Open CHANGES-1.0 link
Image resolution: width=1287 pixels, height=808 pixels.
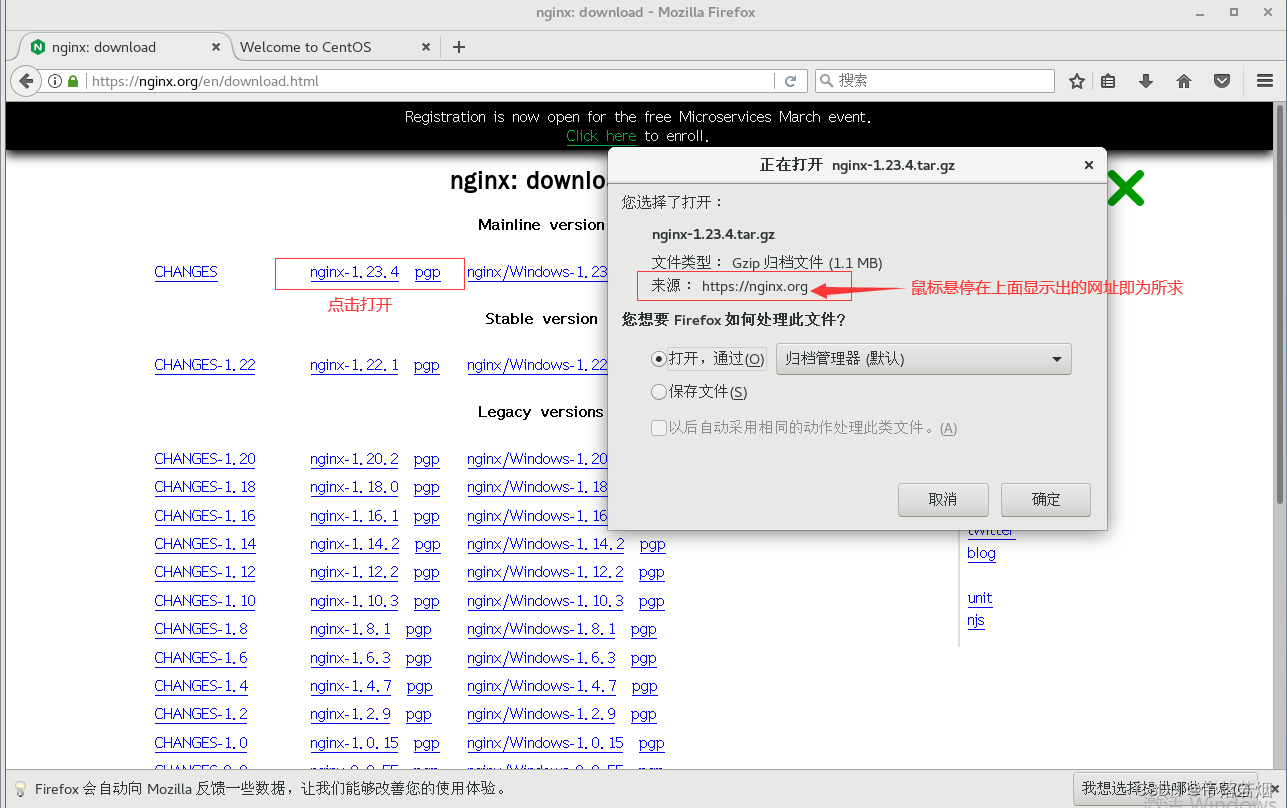tap(201, 743)
